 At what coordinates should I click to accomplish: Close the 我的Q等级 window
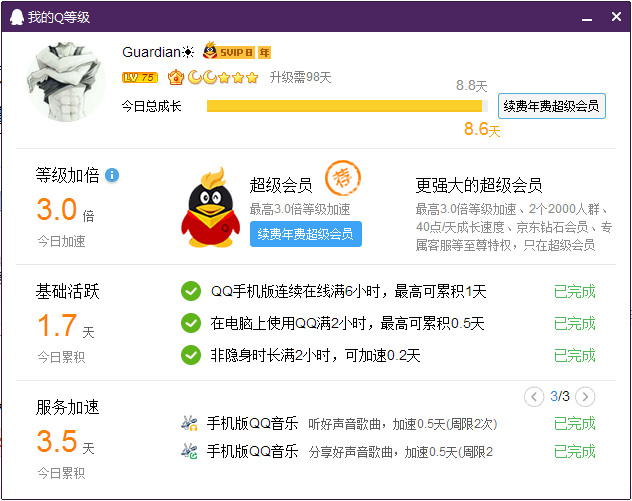pyautogui.click(x=616, y=17)
